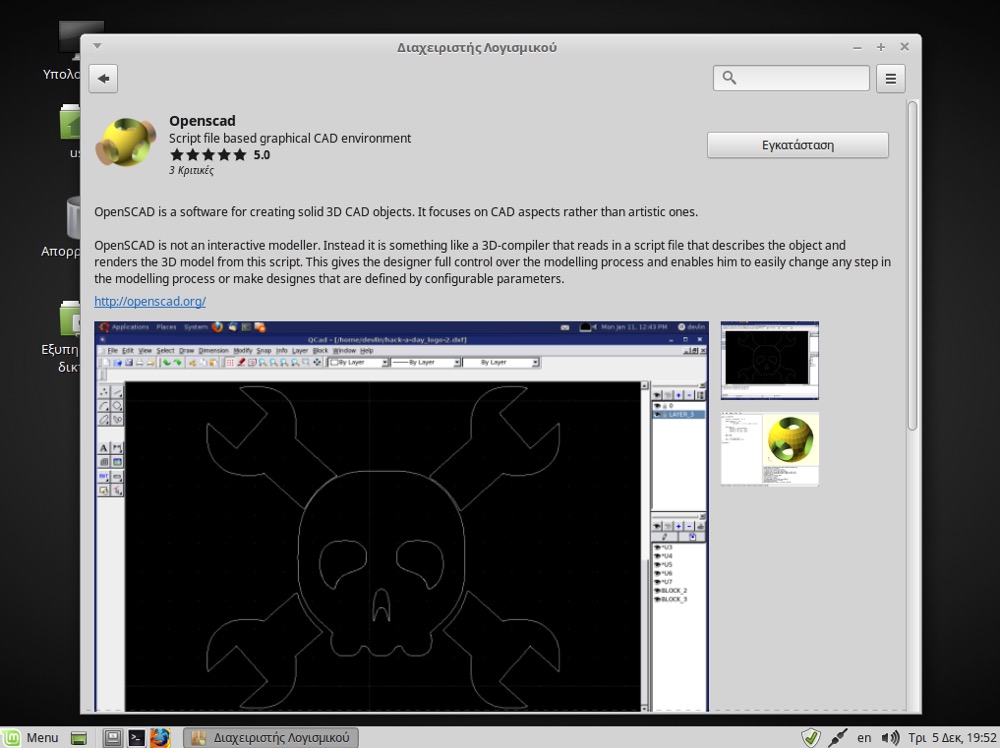Select the yellow sphere screenshot thumbnail
This screenshot has width=1000, height=748.
coord(770,449)
